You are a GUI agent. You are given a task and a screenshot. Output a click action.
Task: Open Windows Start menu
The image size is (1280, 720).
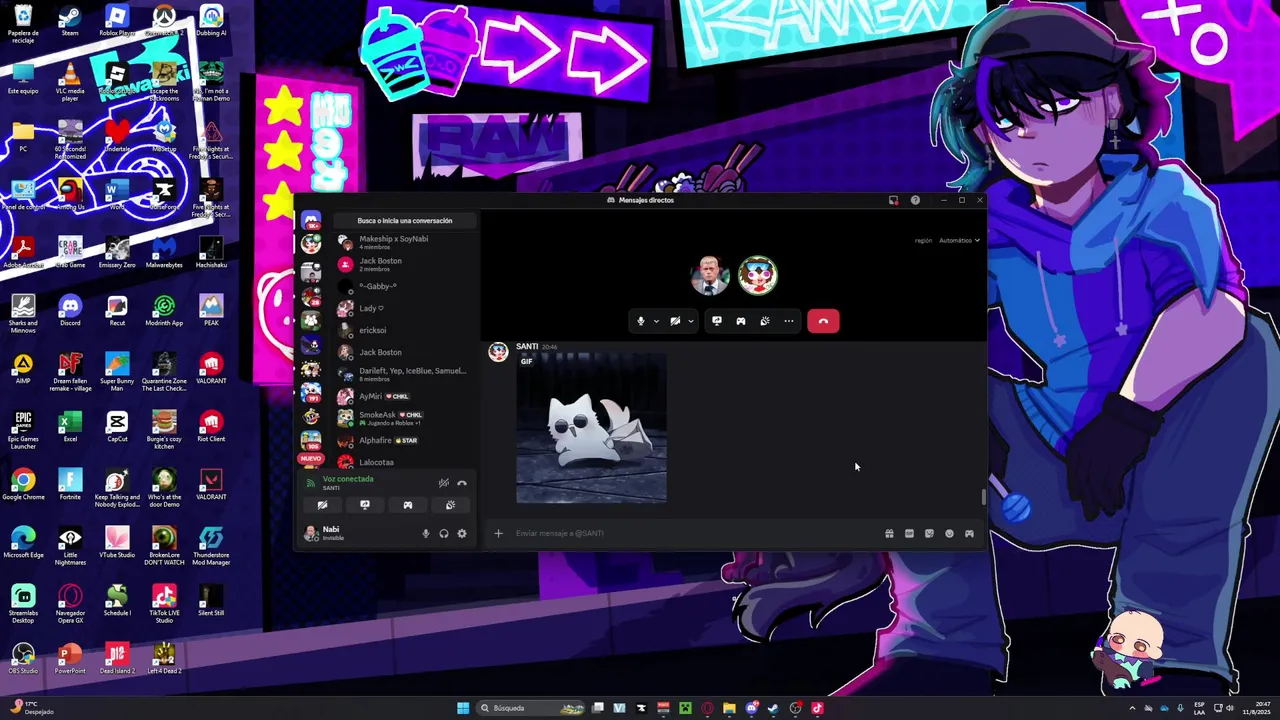click(x=463, y=708)
